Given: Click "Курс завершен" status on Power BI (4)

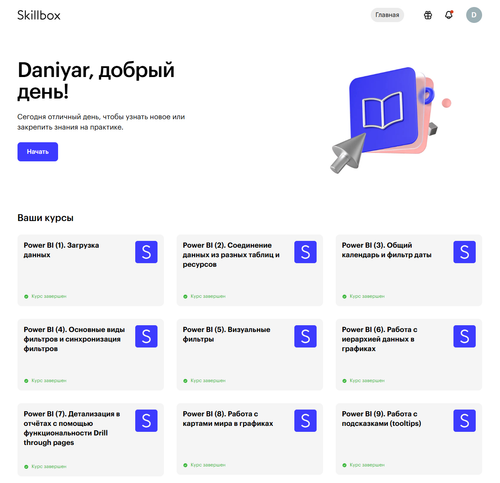Looking at the screenshot, I should click(x=45, y=381).
